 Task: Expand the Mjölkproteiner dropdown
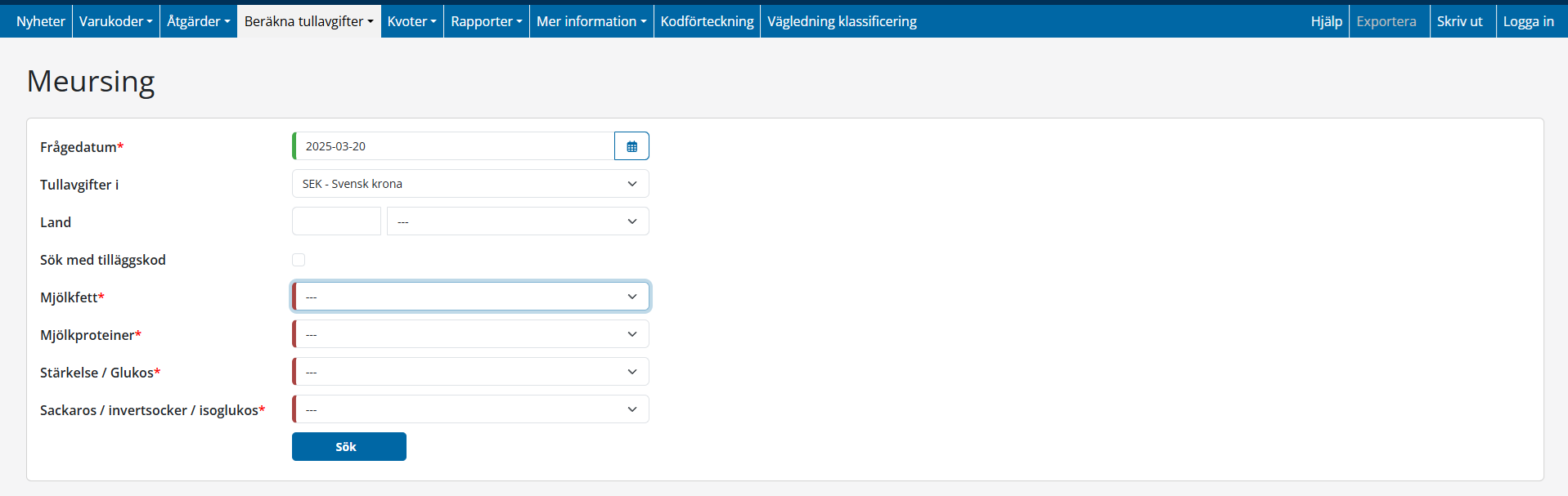[x=470, y=334]
